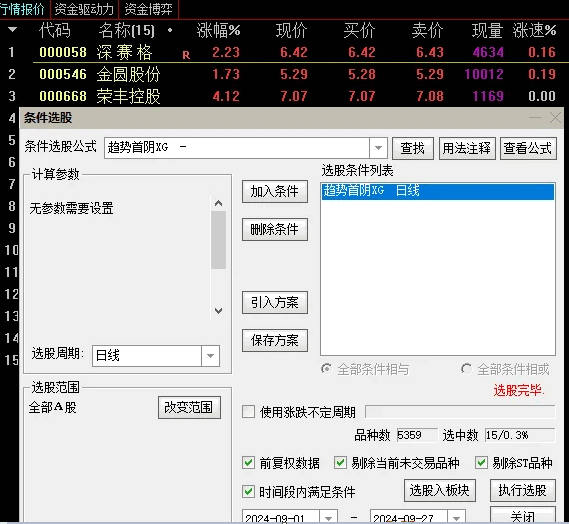The height and width of the screenshot is (524, 569).
Task: Click 关闭 button in the dialog
Action: (523, 515)
